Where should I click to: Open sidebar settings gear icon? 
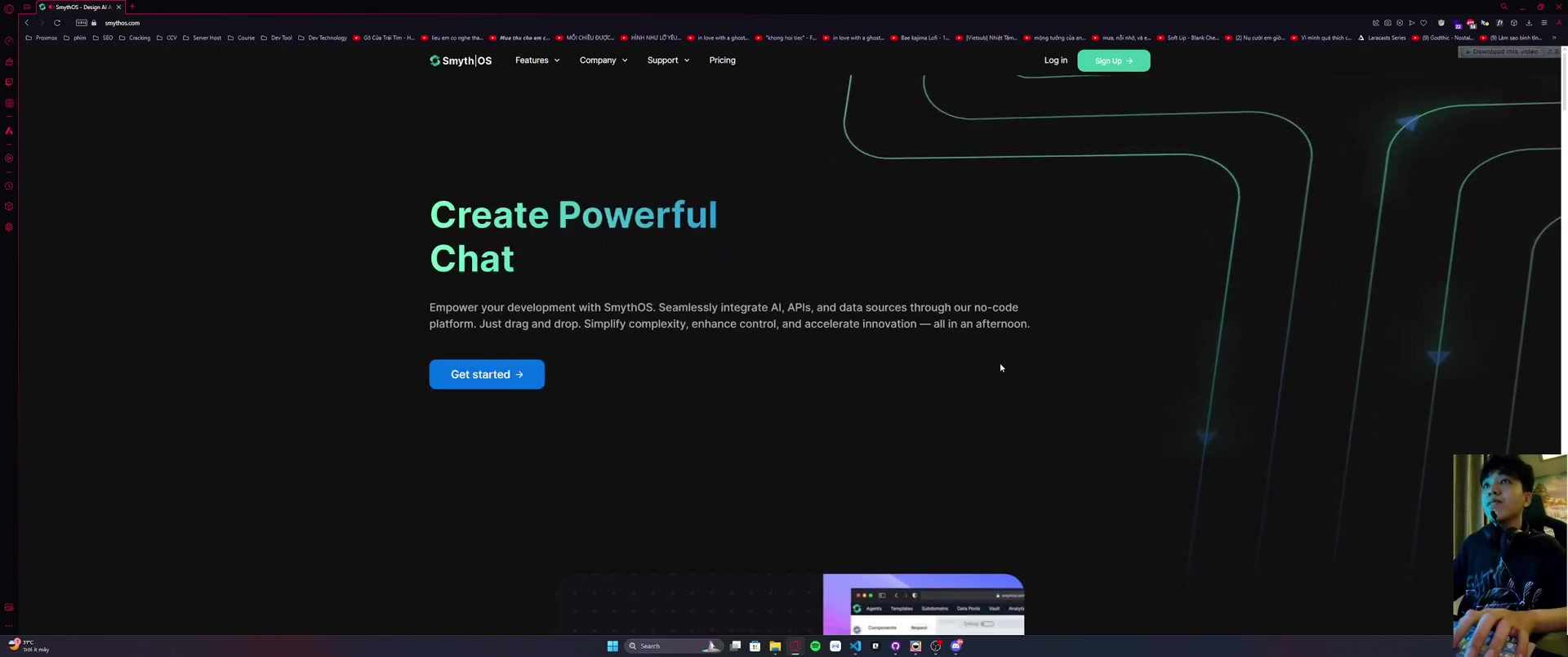[9, 227]
